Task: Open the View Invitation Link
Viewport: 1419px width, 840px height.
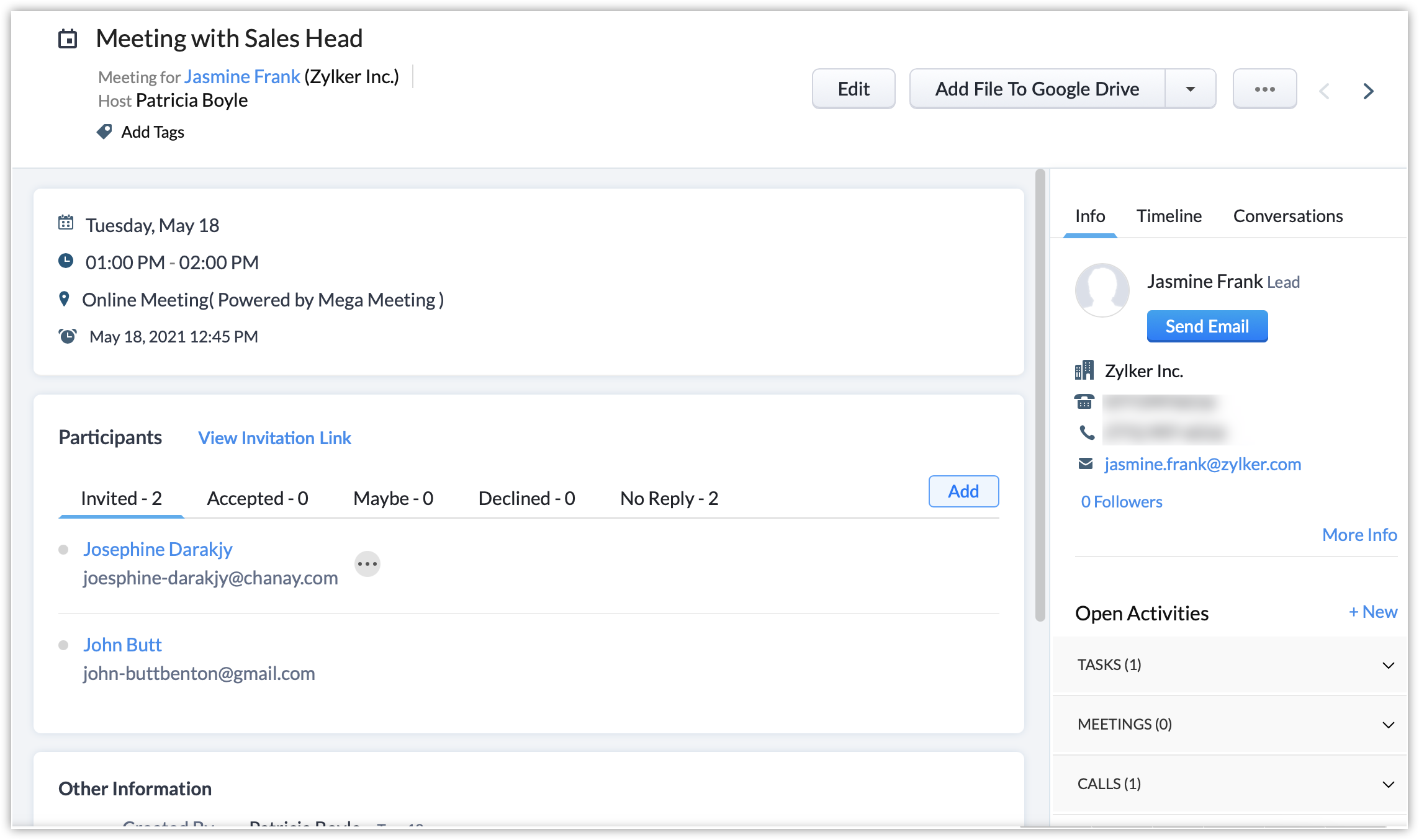Action: click(x=274, y=438)
